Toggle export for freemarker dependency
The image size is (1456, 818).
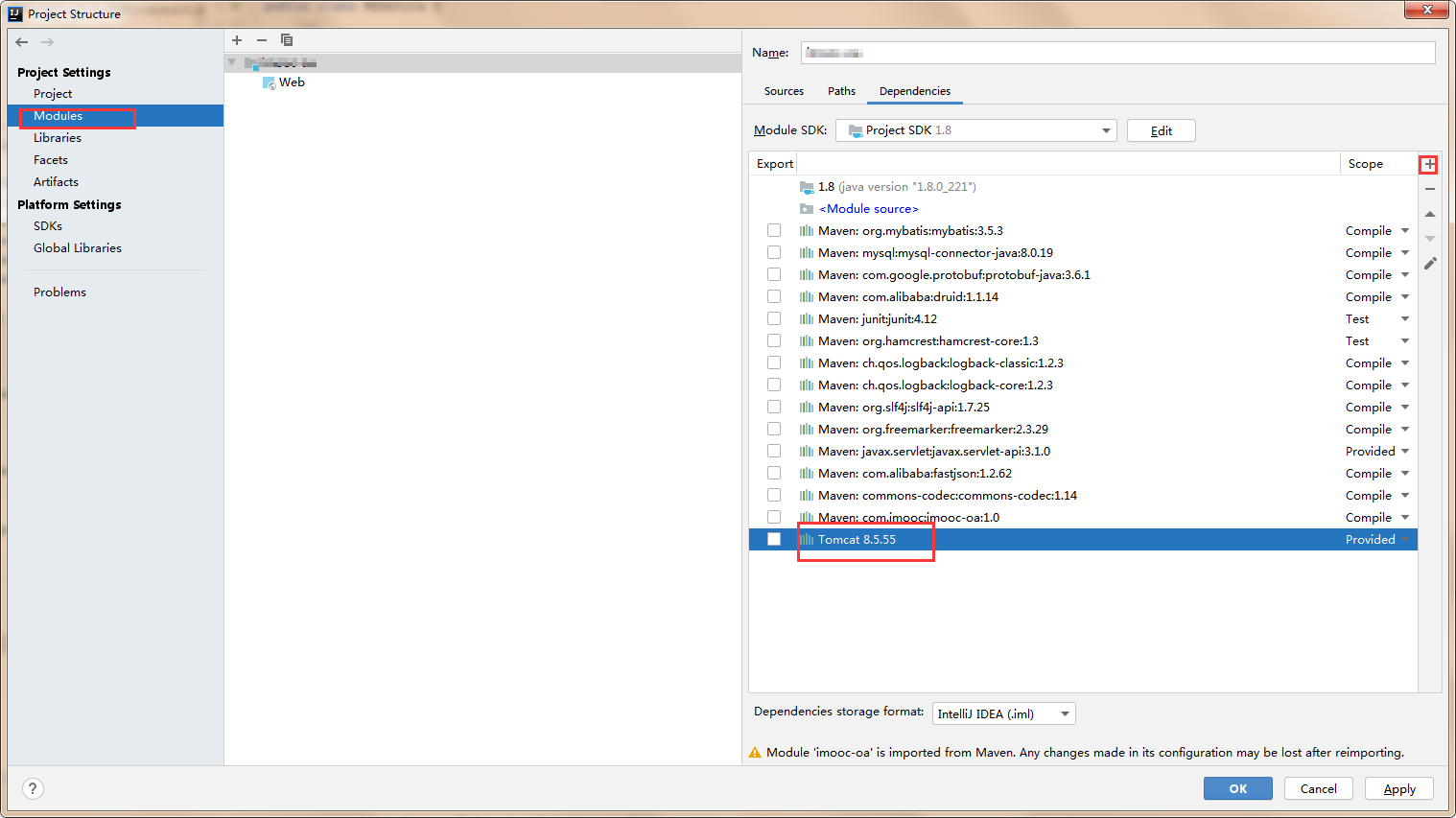774,430
